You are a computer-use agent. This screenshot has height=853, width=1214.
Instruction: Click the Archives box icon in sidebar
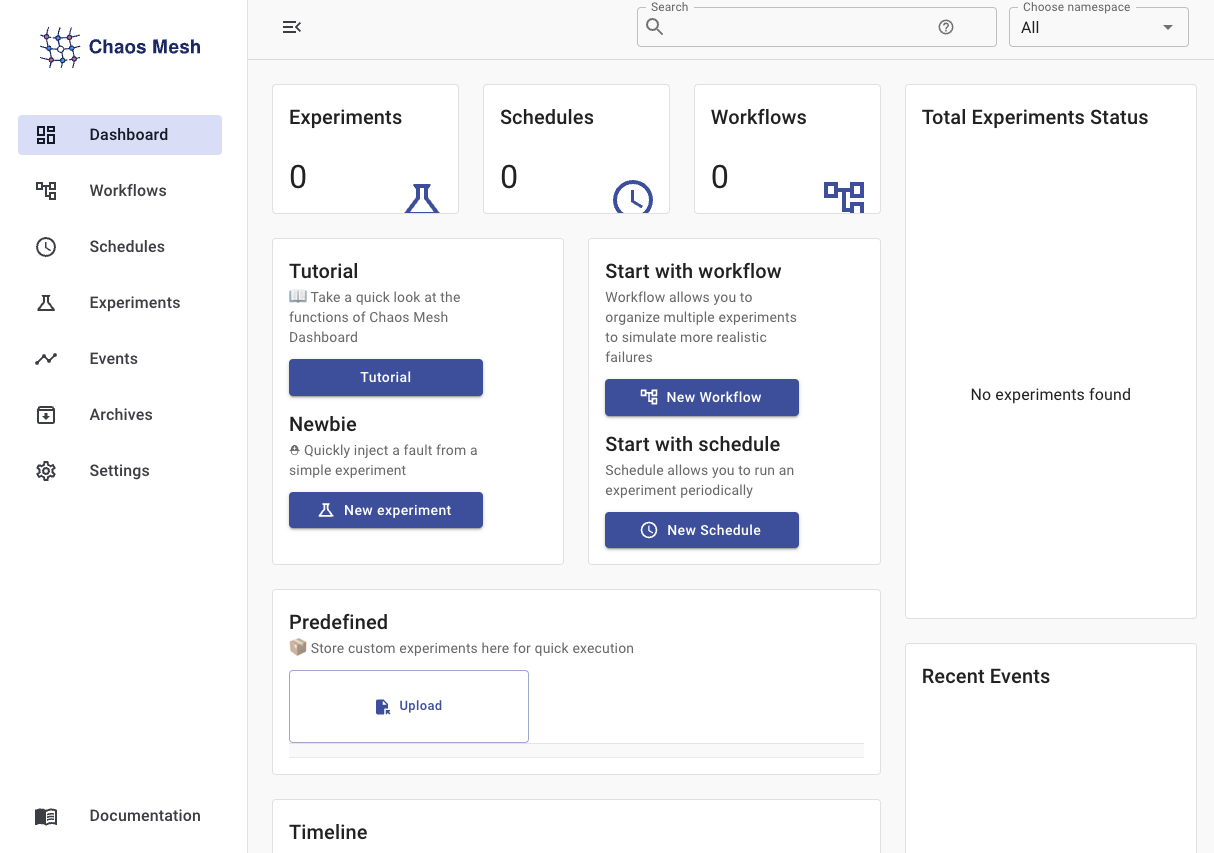tap(46, 415)
